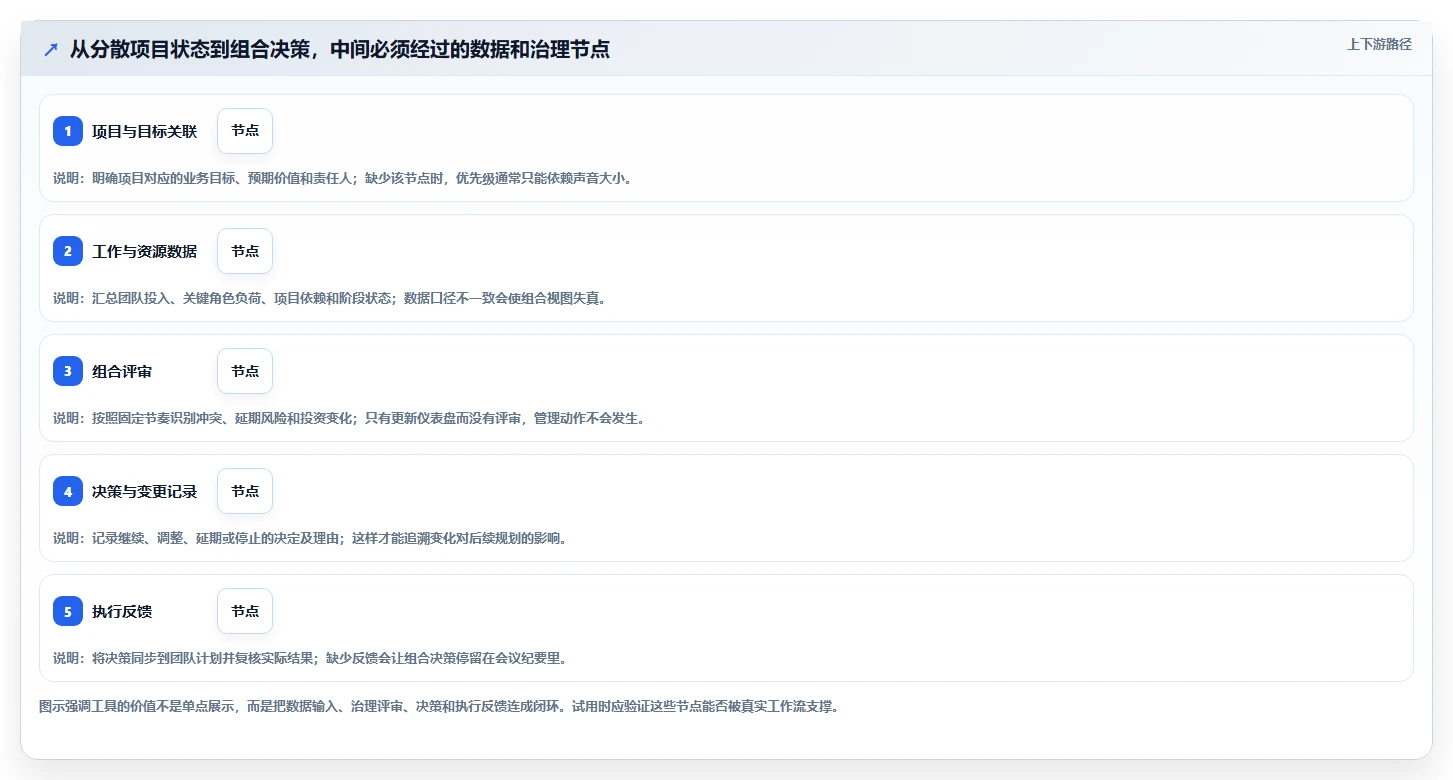Screen dimensions: 1453x780
Task: Select the number 5 step badge
Action: (68, 611)
